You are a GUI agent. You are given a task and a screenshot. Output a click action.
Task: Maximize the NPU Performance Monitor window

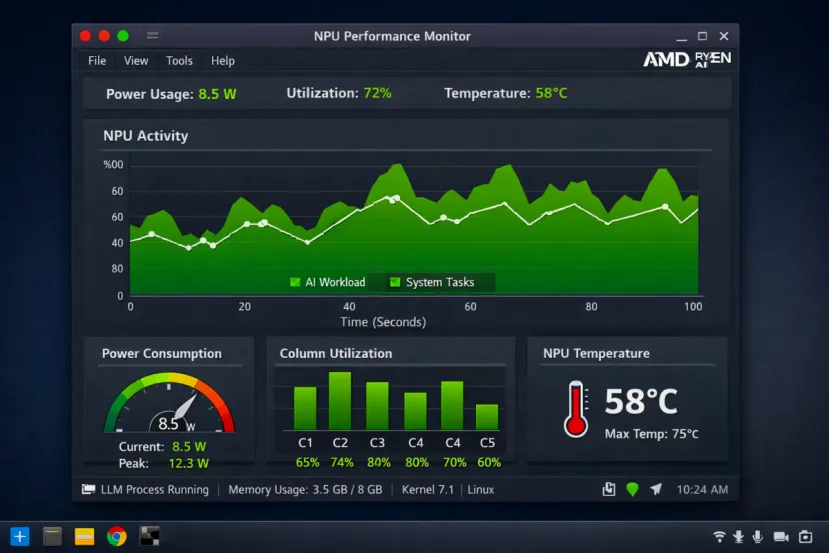click(703, 36)
